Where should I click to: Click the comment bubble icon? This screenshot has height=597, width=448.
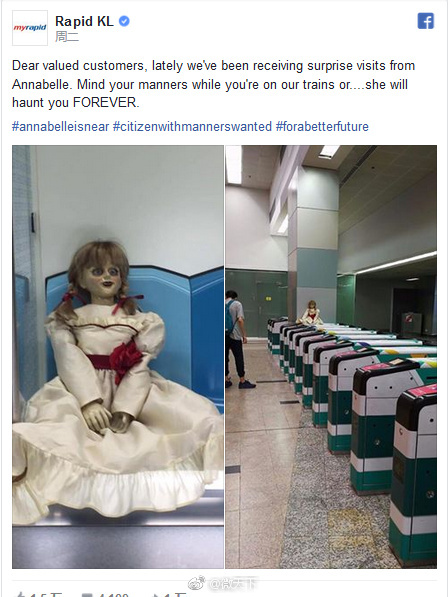point(88,595)
